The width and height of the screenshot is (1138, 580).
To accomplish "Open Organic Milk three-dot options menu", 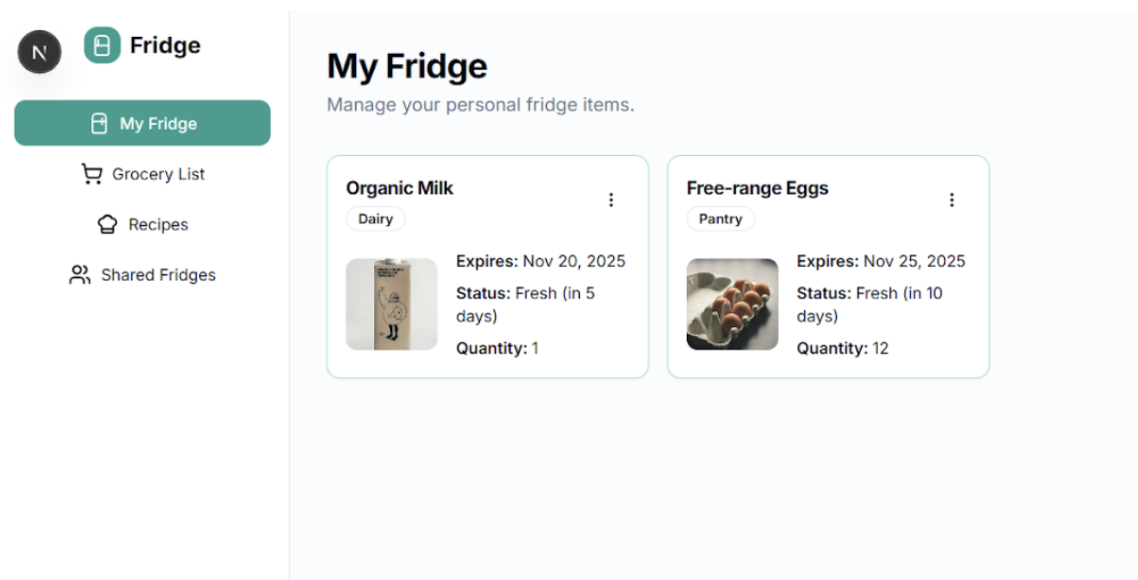I will [x=611, y=200].
